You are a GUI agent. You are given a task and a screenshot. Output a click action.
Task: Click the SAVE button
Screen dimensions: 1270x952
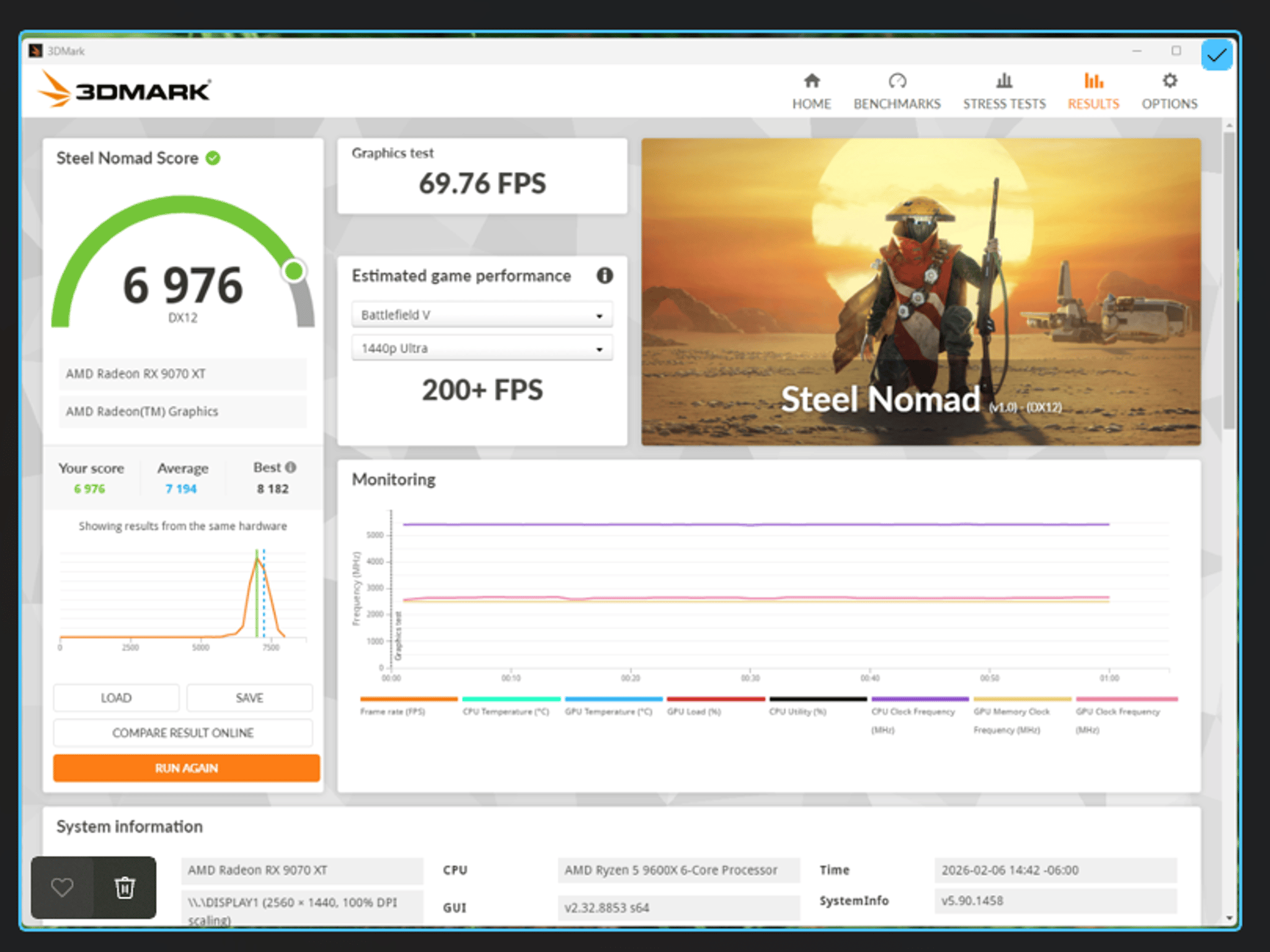[x=249, y=698]
